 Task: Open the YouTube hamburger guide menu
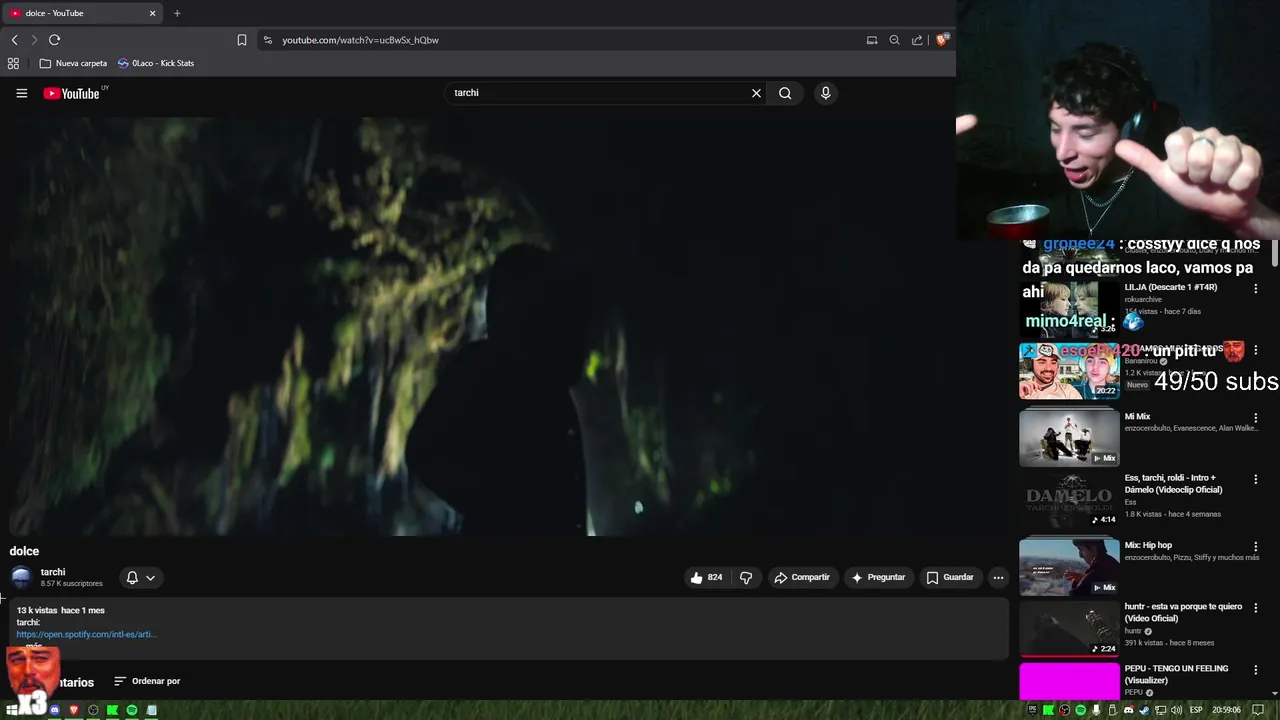pyautogui.click(x=21, y=93)
